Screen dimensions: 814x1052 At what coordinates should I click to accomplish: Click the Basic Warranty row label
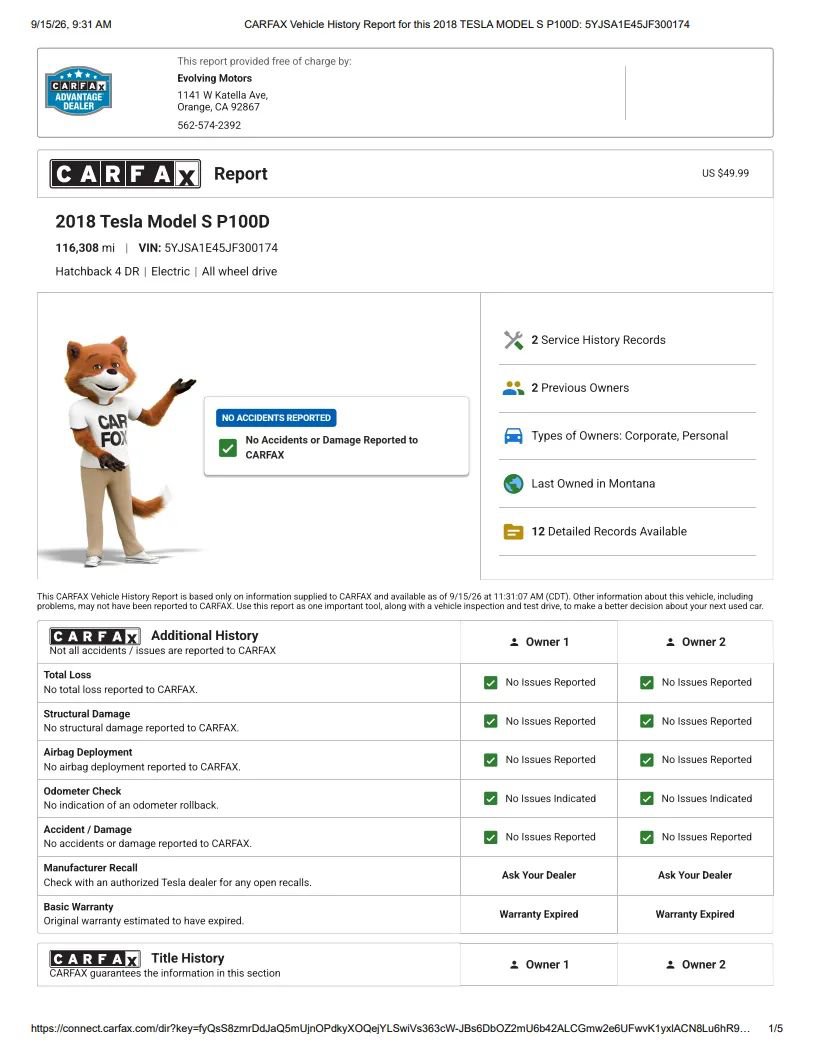pyautogui.click(x=79, y=906)
